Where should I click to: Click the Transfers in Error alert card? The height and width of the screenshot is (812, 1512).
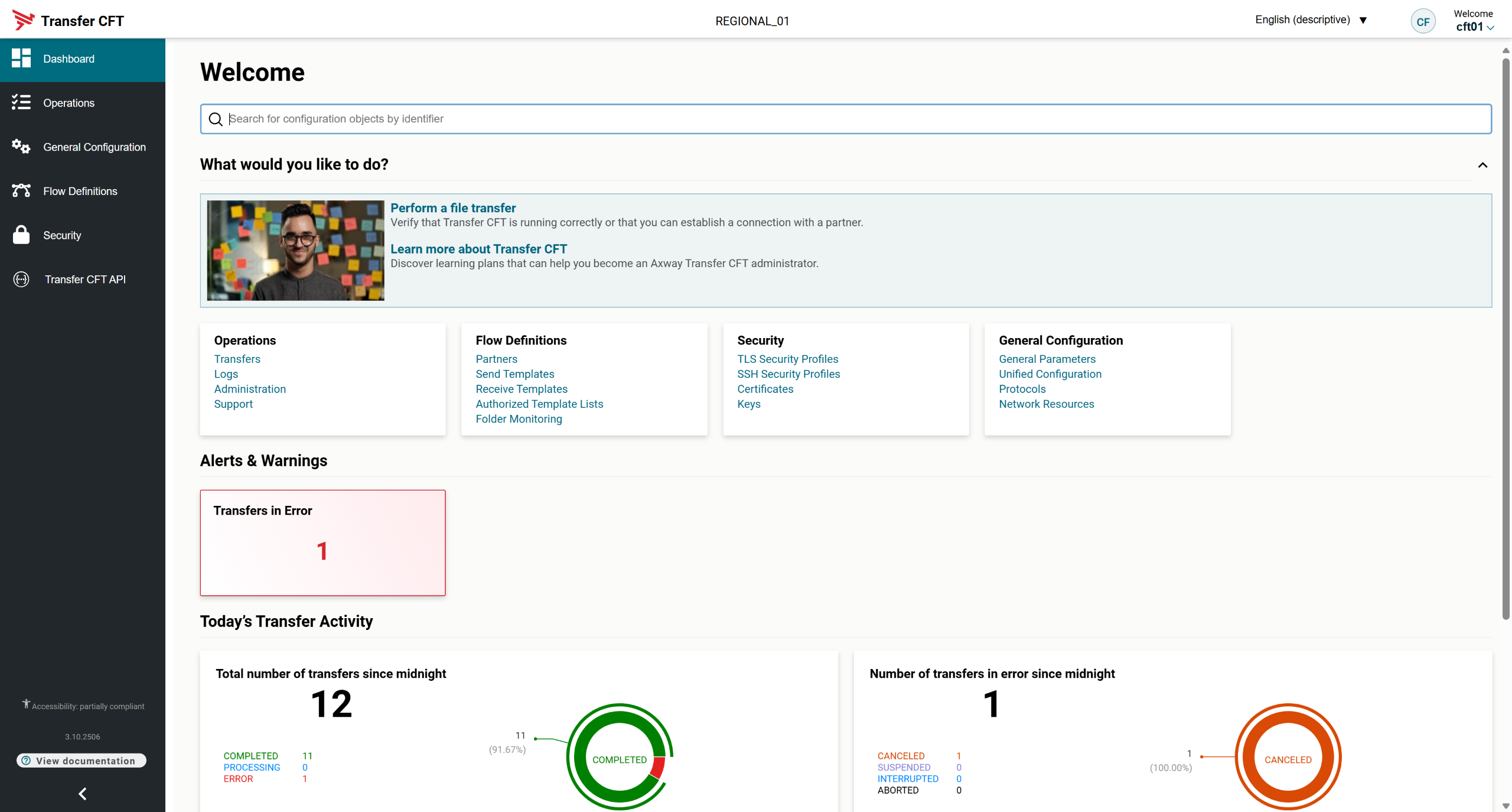(322, 543)
